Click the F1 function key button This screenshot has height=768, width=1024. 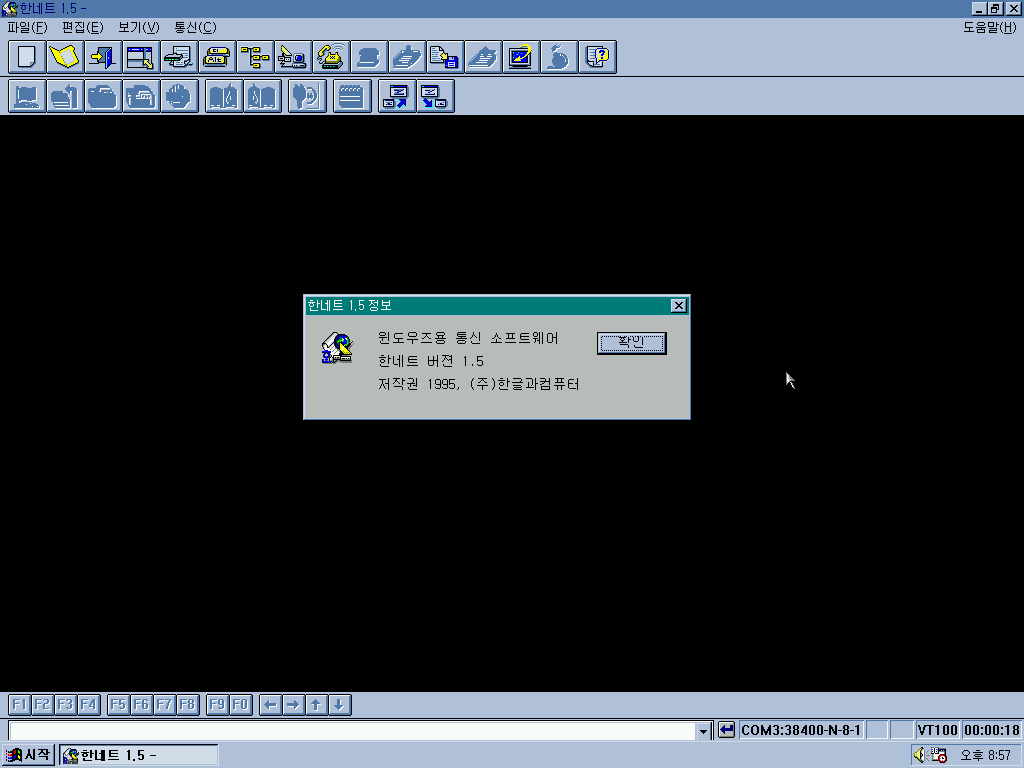20,705
